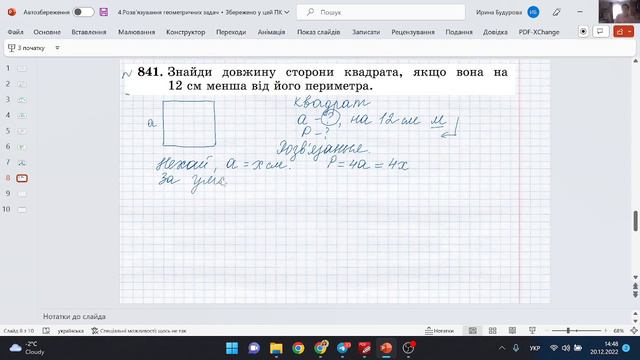The height and width of the screenshot is (360, 640).
Task: Click the pen icon in the title bar
Action: coord(556,12)
